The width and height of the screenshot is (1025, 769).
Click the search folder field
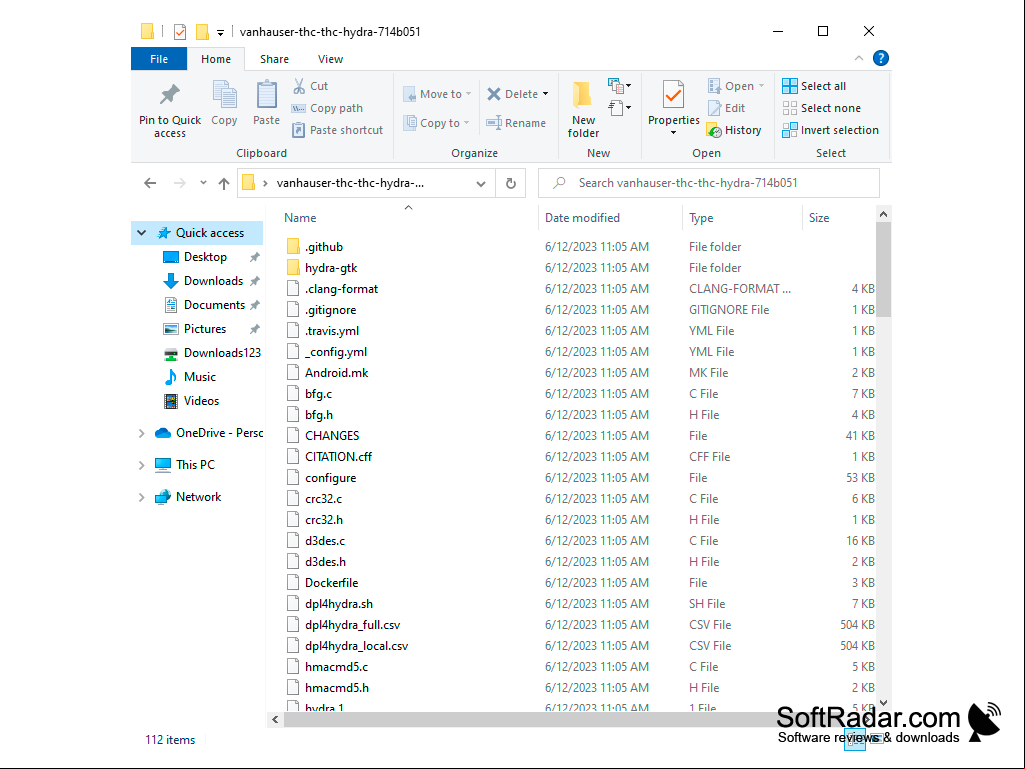(x=709, y=183)
